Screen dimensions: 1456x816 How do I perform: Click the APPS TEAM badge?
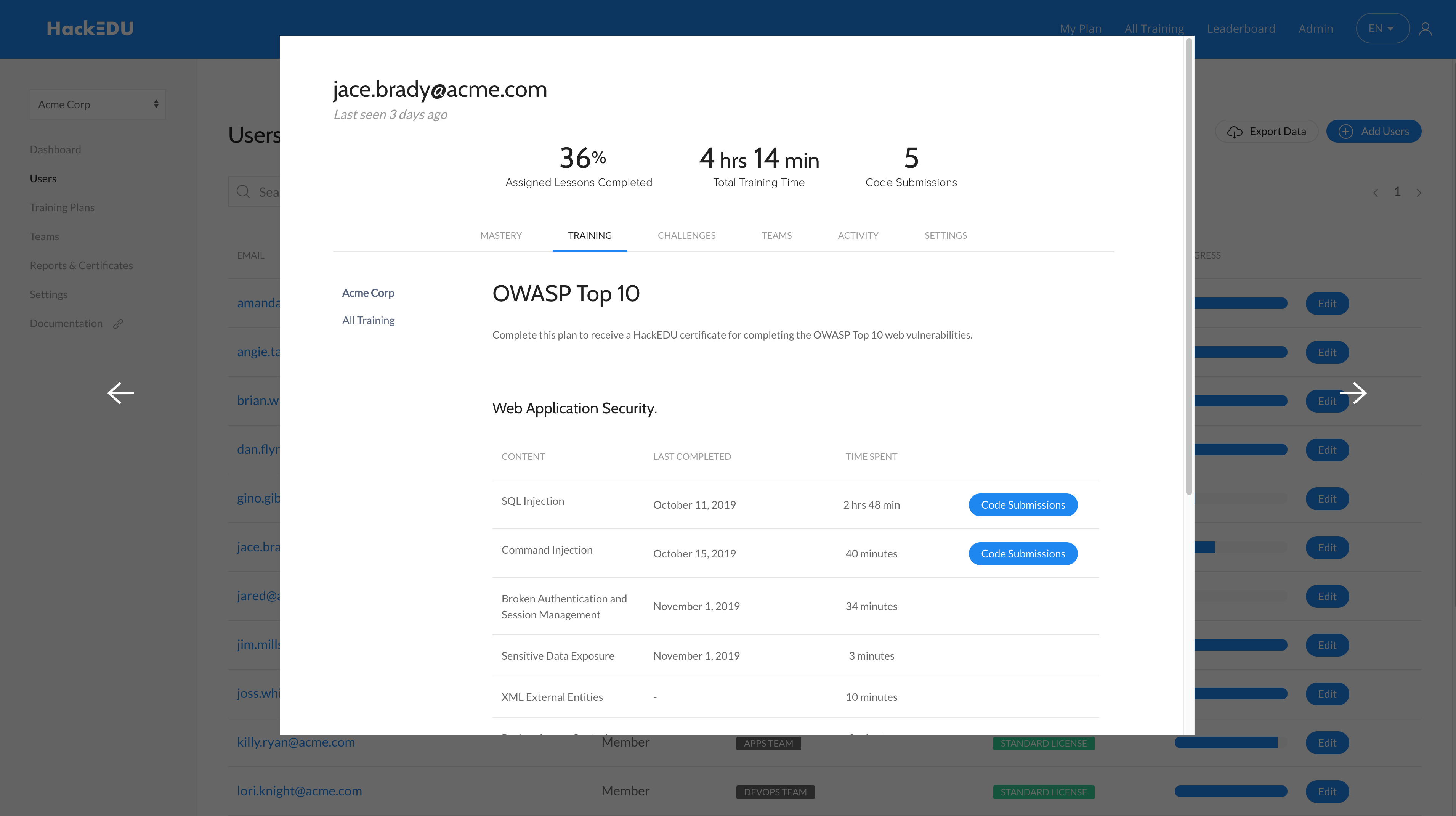[x=768, y=743]
